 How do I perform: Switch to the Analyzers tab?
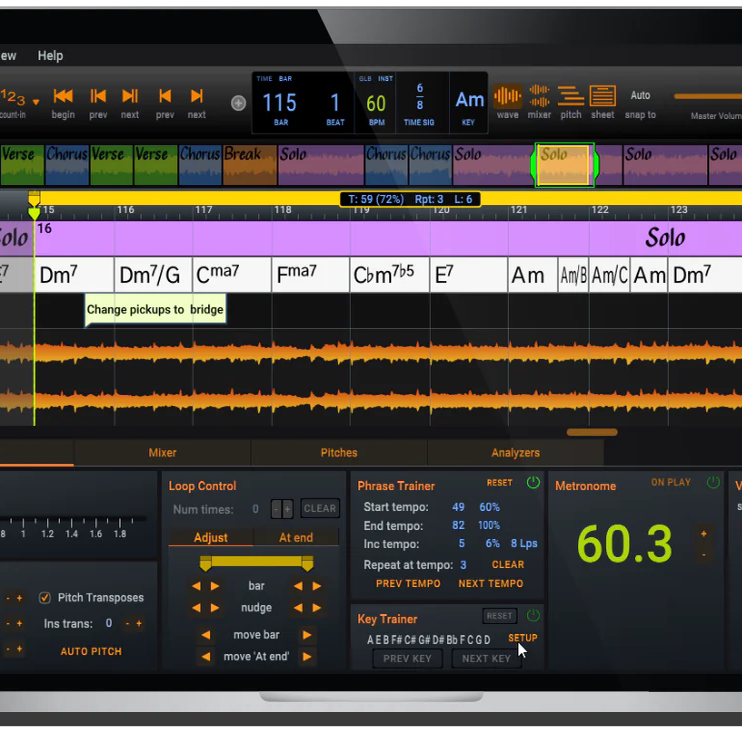(515, 452)
